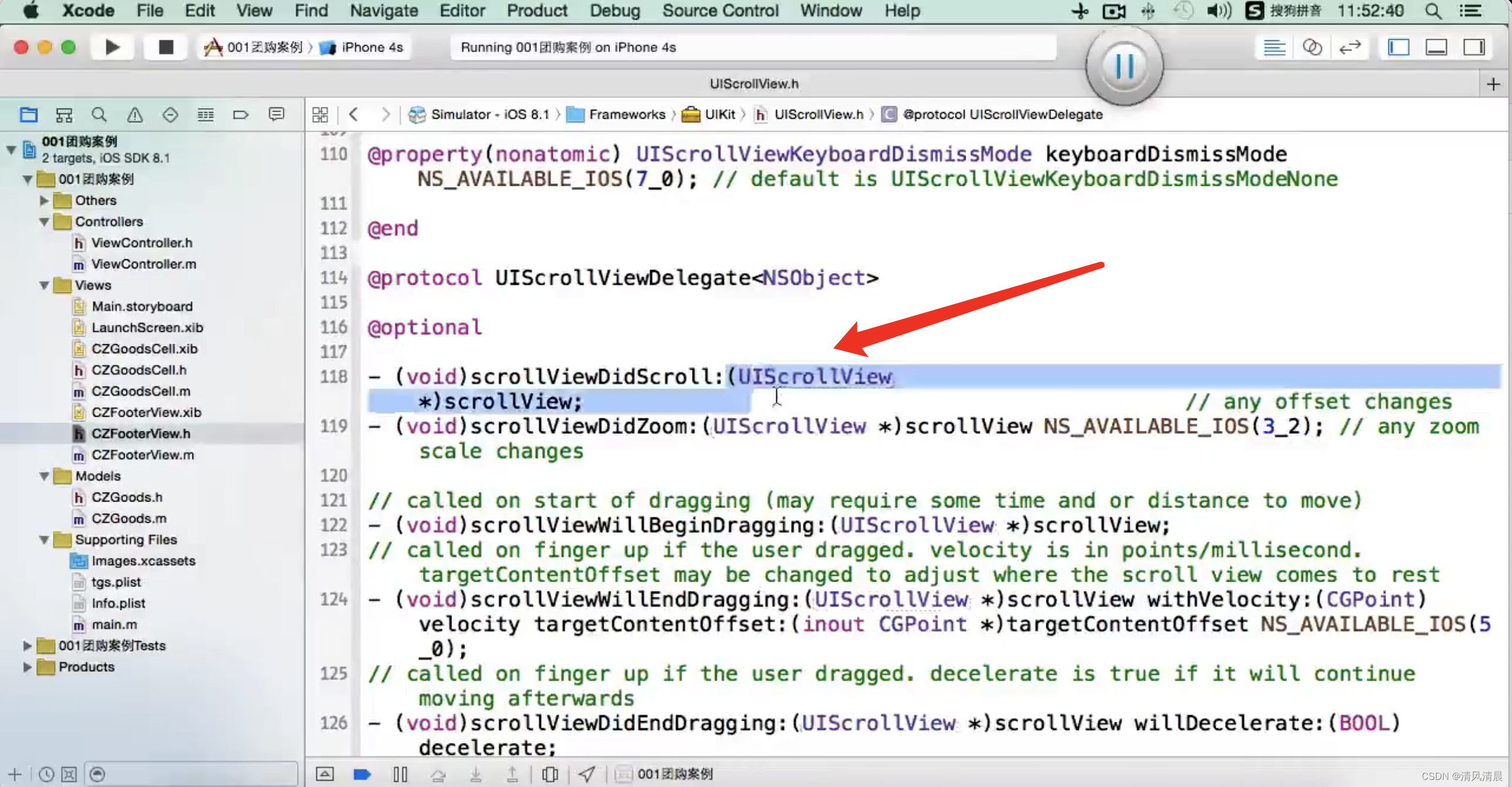Click Simulate Location arrow icon
This screenshot has height=787, width=1512.
click(x=587, y=774)
